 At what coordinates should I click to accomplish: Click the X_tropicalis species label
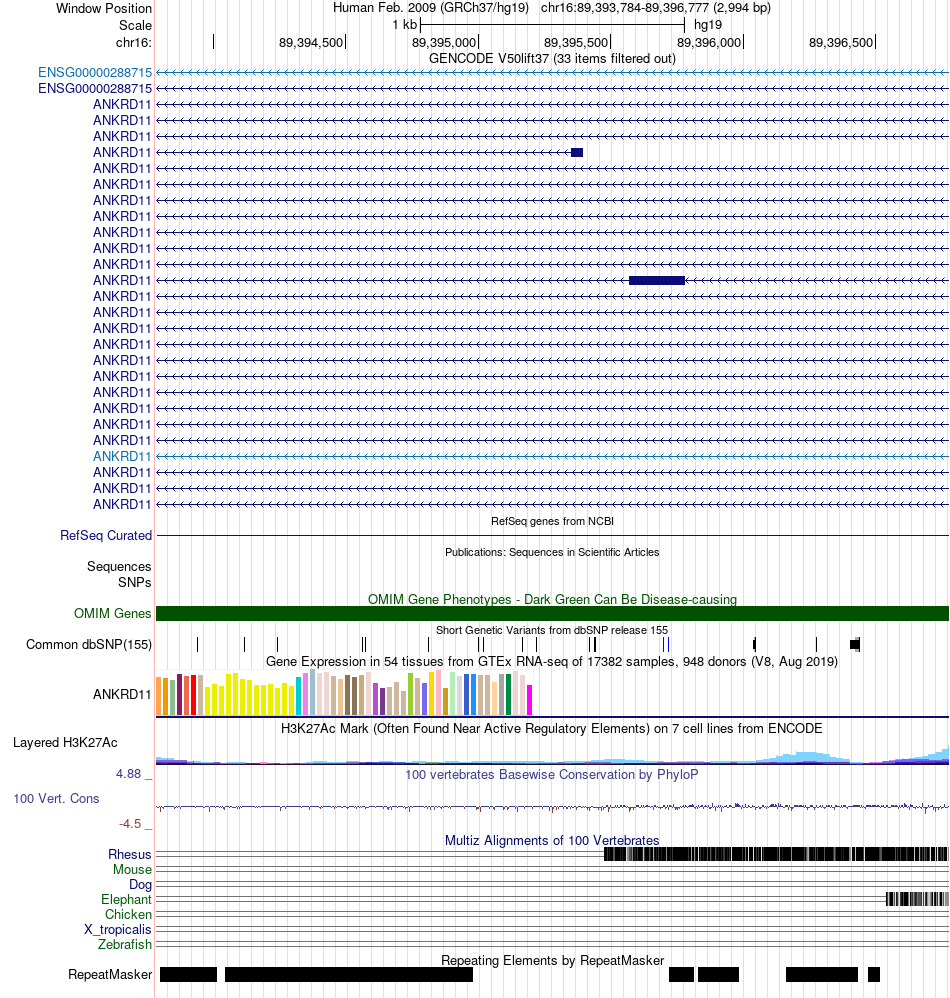click(x=118, y=930)
